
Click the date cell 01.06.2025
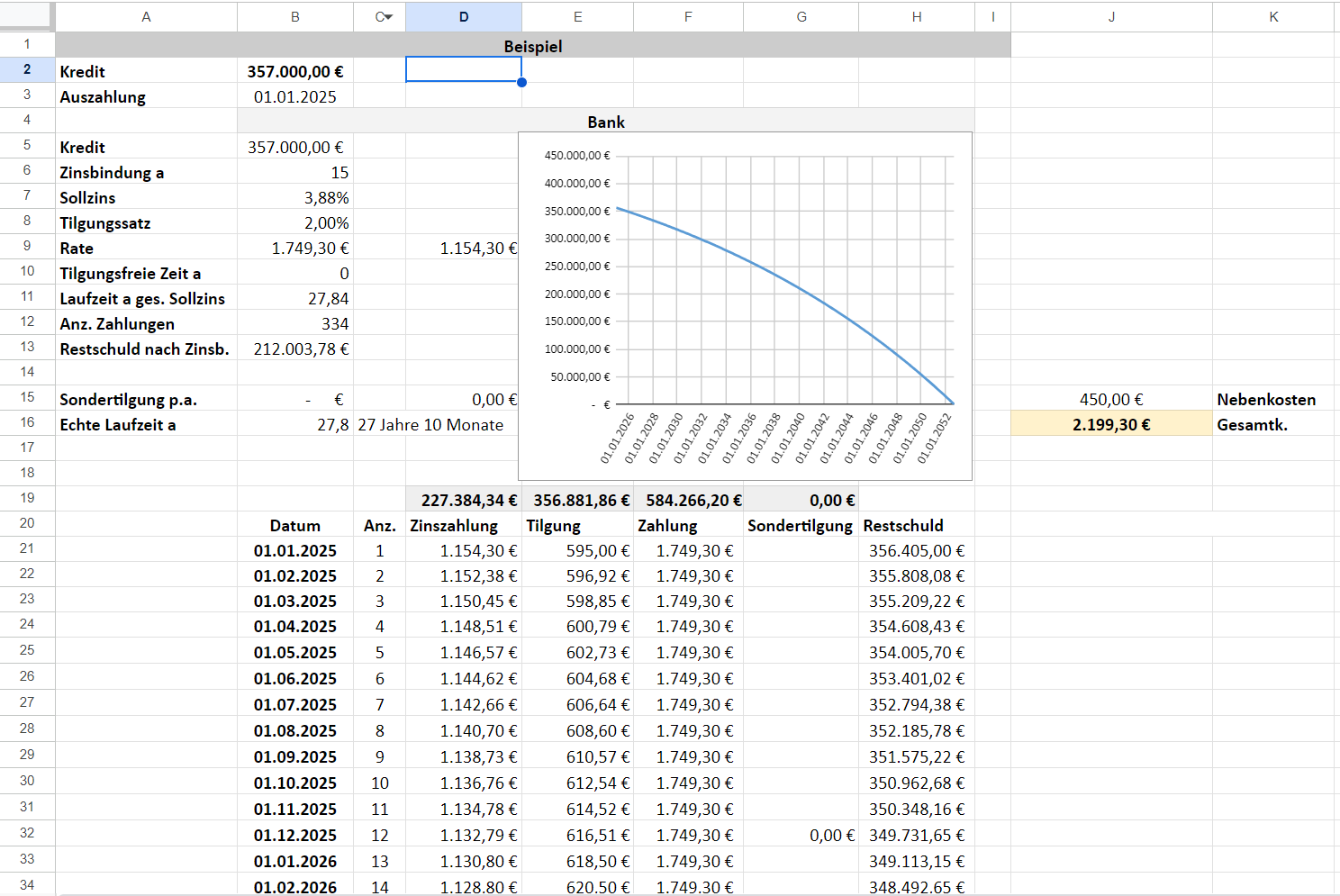point(294,678)
